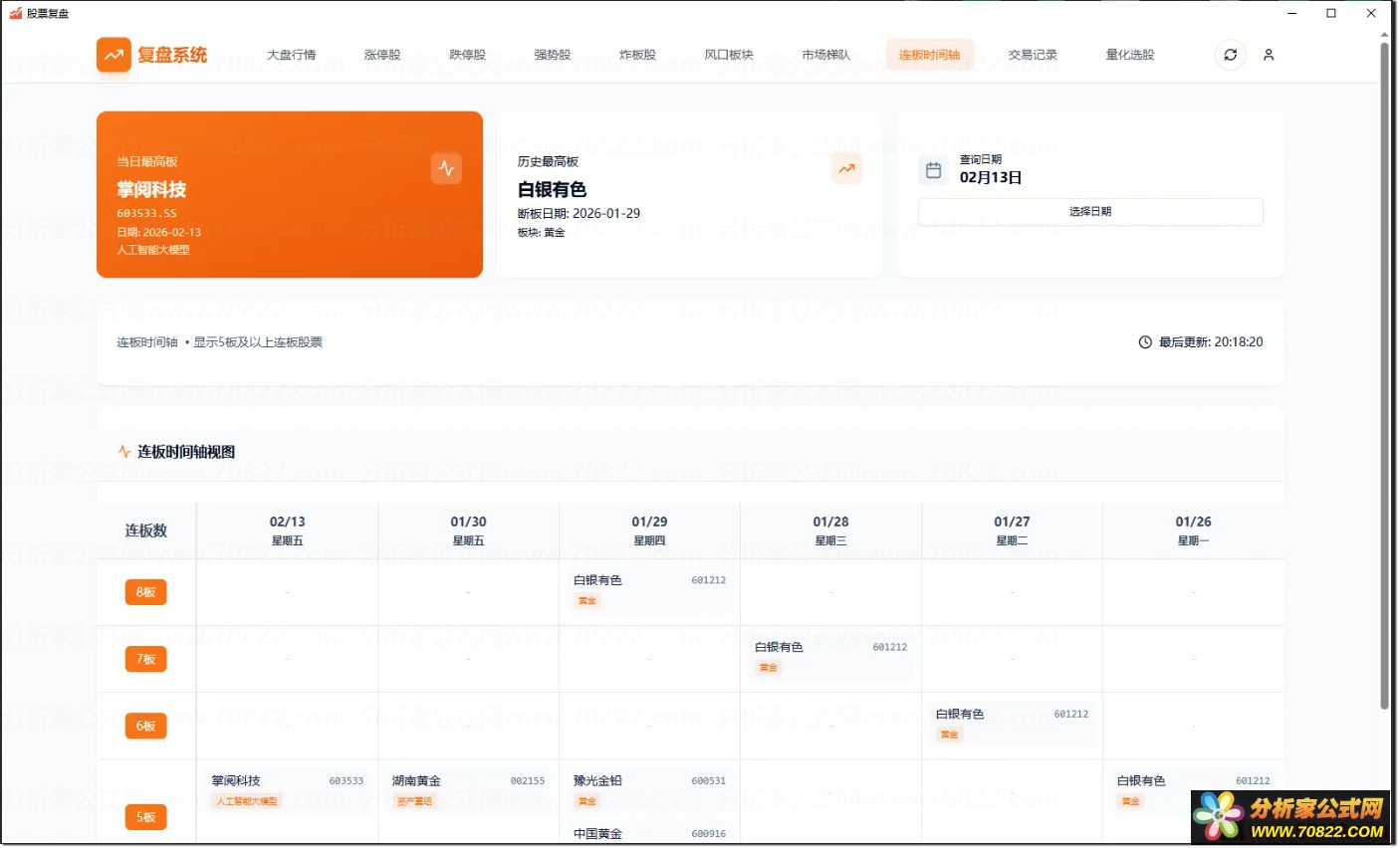Click 人工智能大模型 tag under 掌阅科技 row
This screenshot has width=1400, height=848.
pyautogui.click(x=247, y=801)
